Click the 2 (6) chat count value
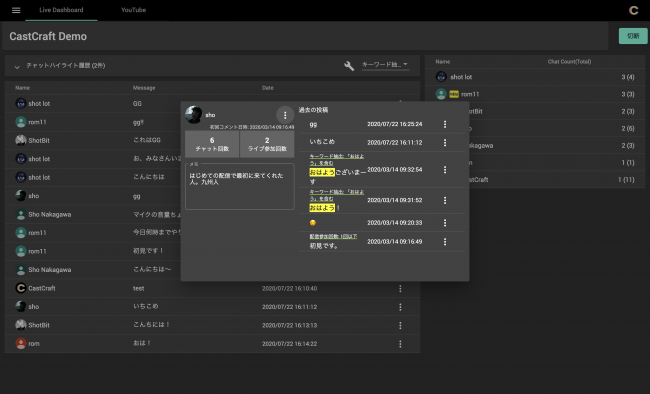Screen dimensions: 650x394 (628, 129)
